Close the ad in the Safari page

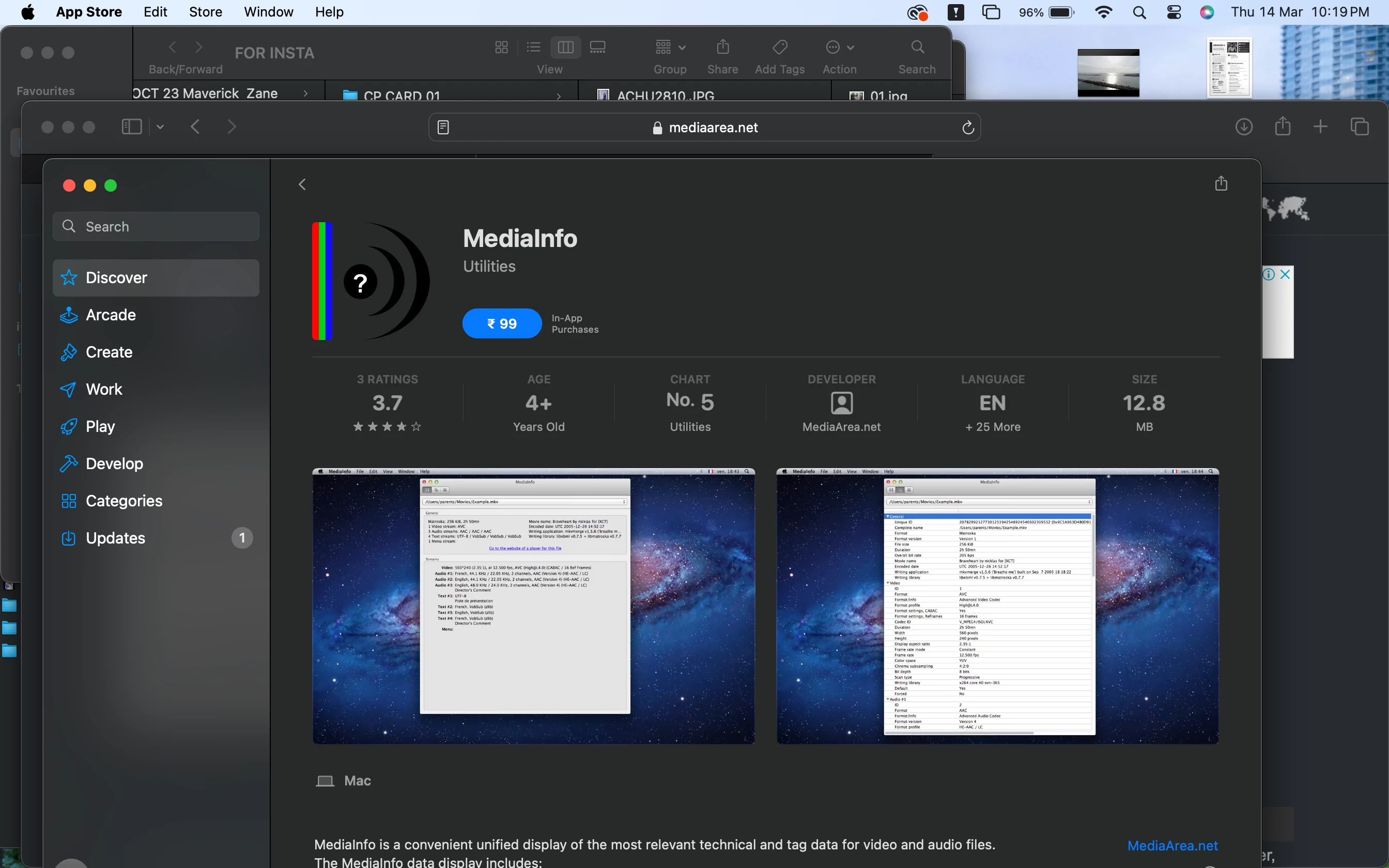[1285, 274]
